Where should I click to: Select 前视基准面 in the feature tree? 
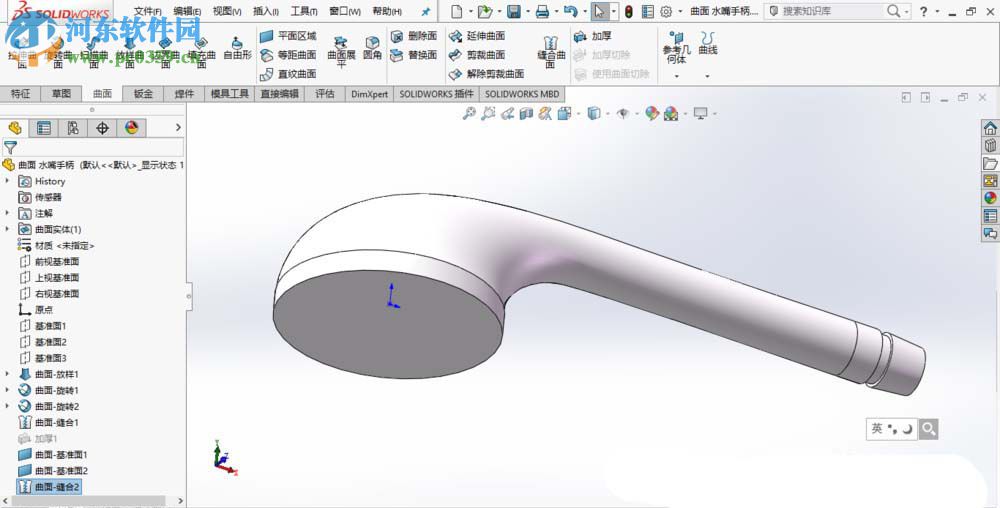50,261
